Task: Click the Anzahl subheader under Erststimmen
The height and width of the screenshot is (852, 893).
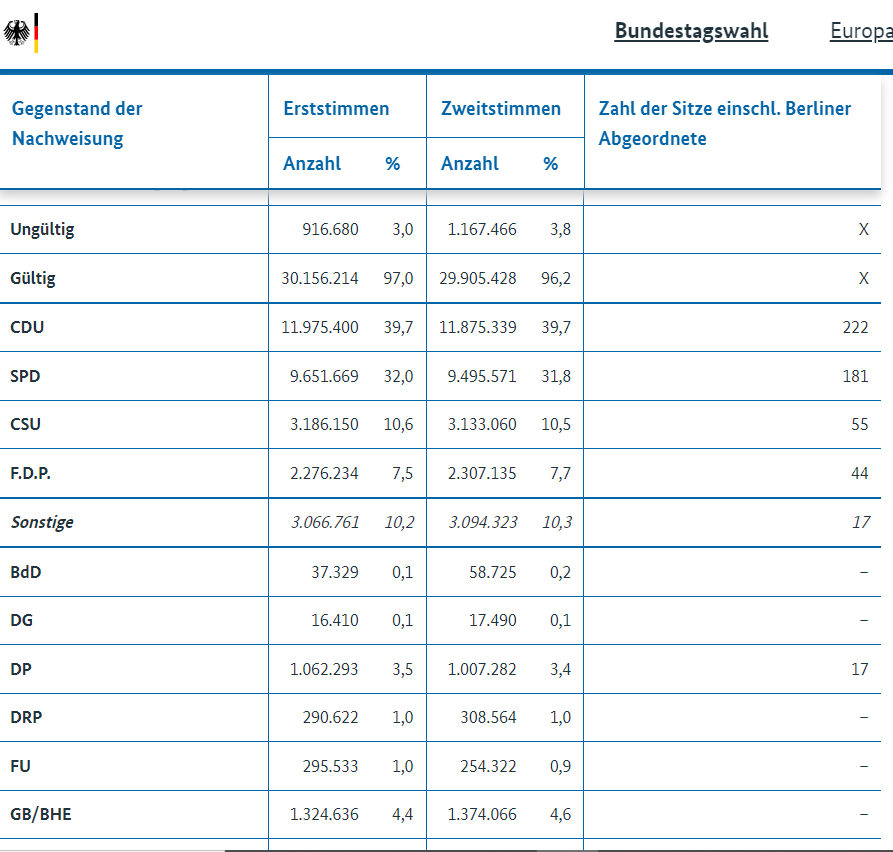Action: [x=312, y=163]
